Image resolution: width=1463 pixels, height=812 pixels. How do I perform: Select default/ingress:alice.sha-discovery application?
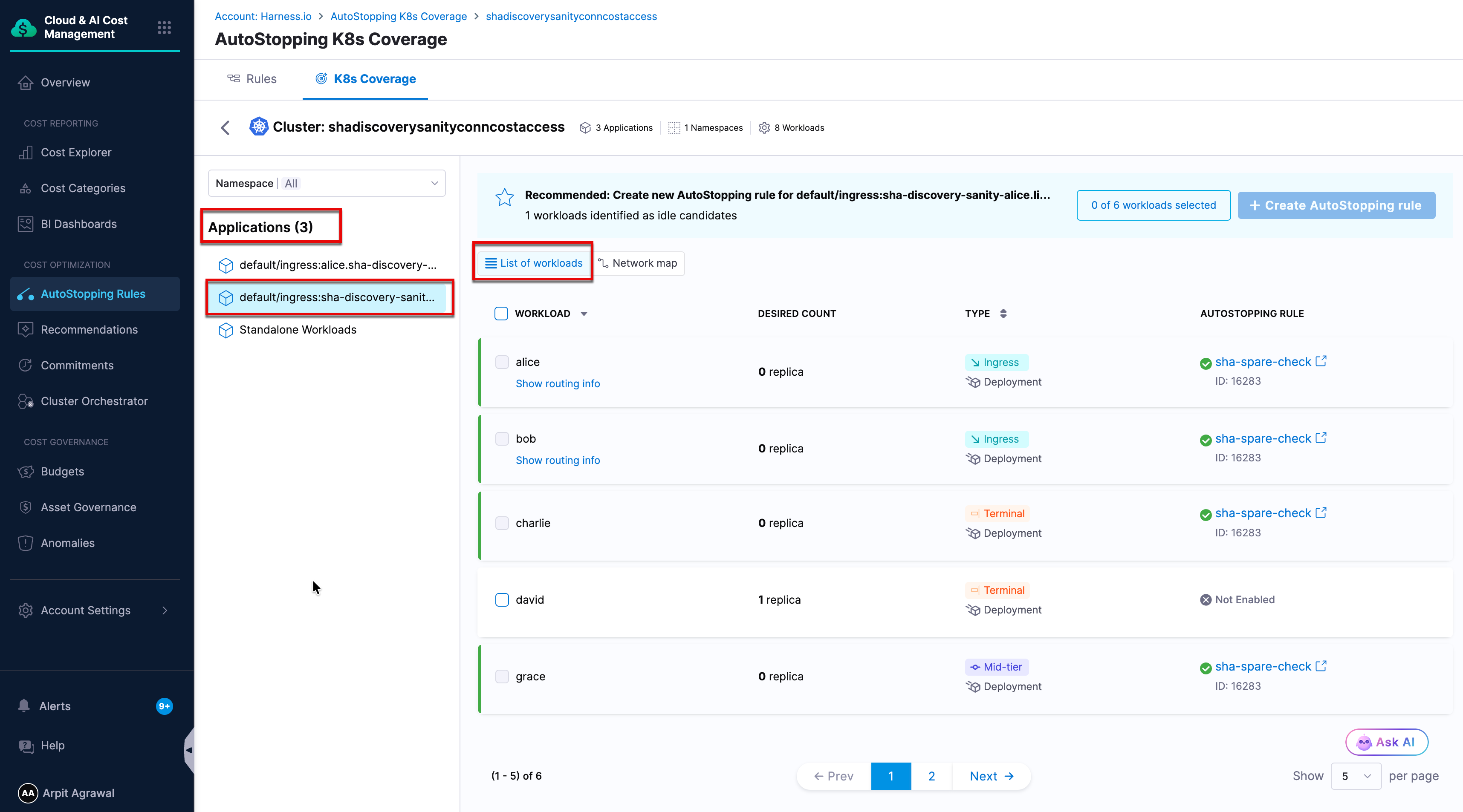pyautogui.click(x=328, y=265)
